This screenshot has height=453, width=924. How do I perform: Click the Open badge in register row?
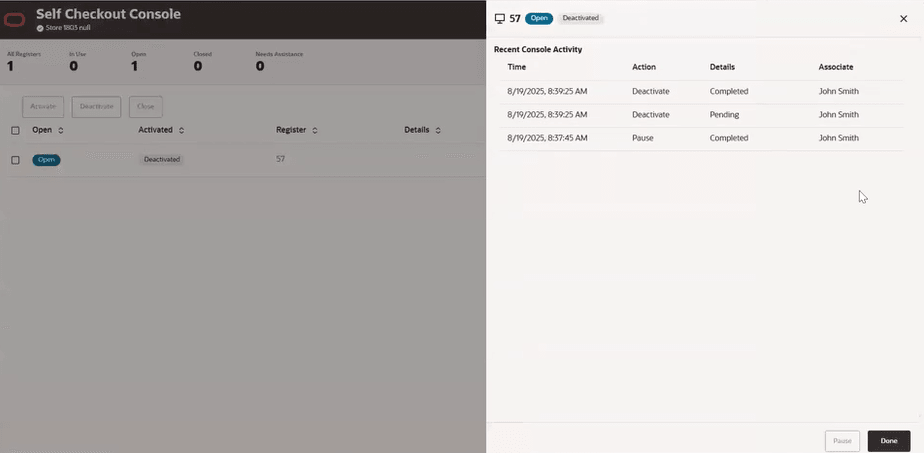(46, 160)
